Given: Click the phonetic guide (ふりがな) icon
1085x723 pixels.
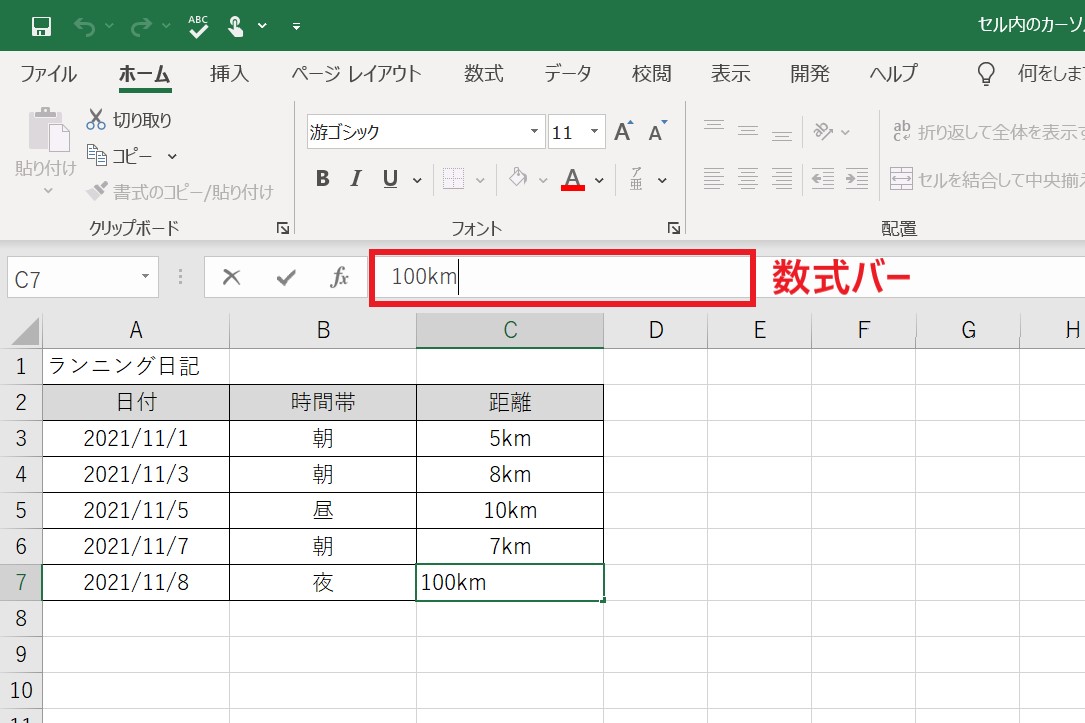Looking at the screenshot, I should click(x=636, y=179).
